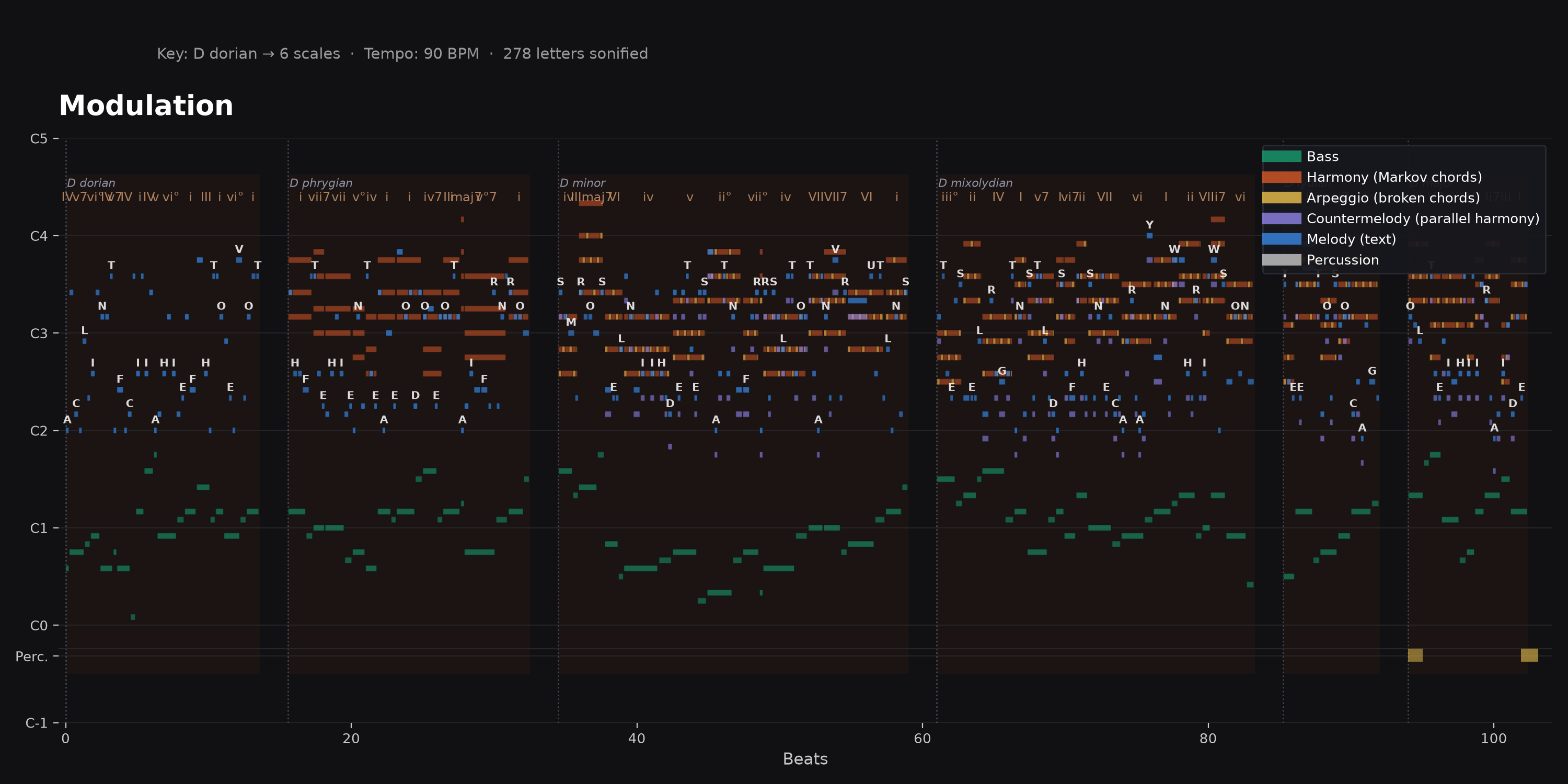Click the 'D dorian' section label
Screen dimensions: 1568x784
coord(91,182)
